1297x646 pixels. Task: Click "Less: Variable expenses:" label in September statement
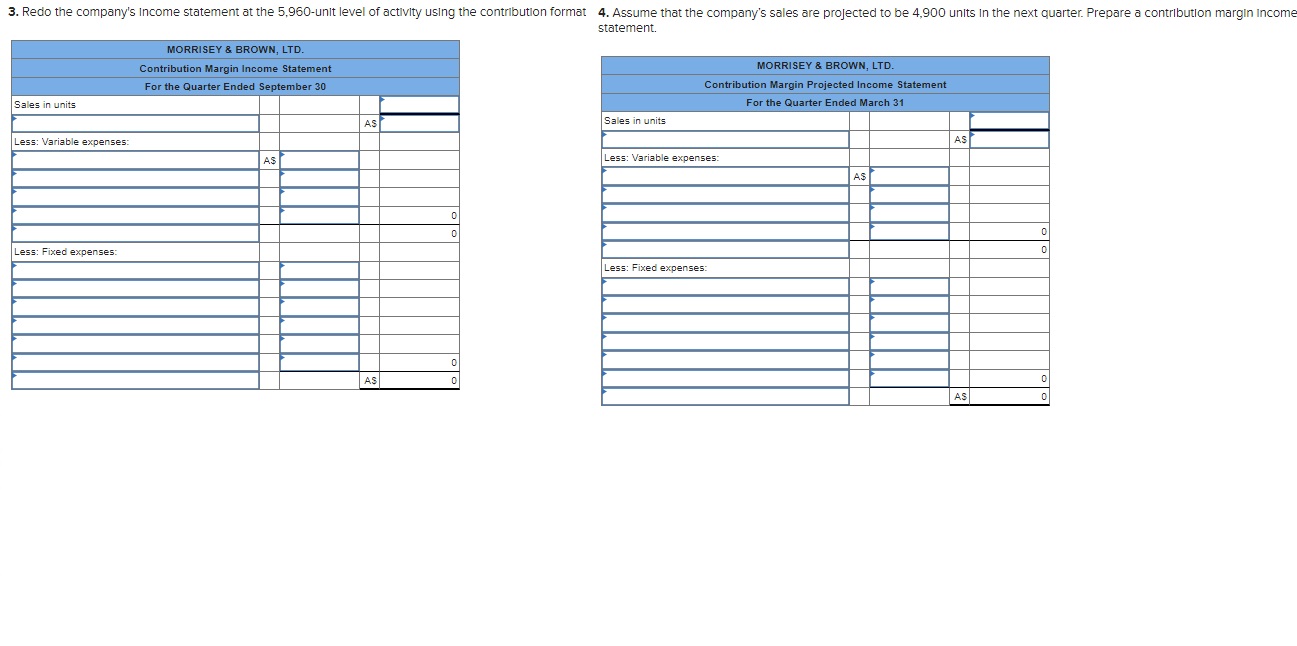click(71, 142)
